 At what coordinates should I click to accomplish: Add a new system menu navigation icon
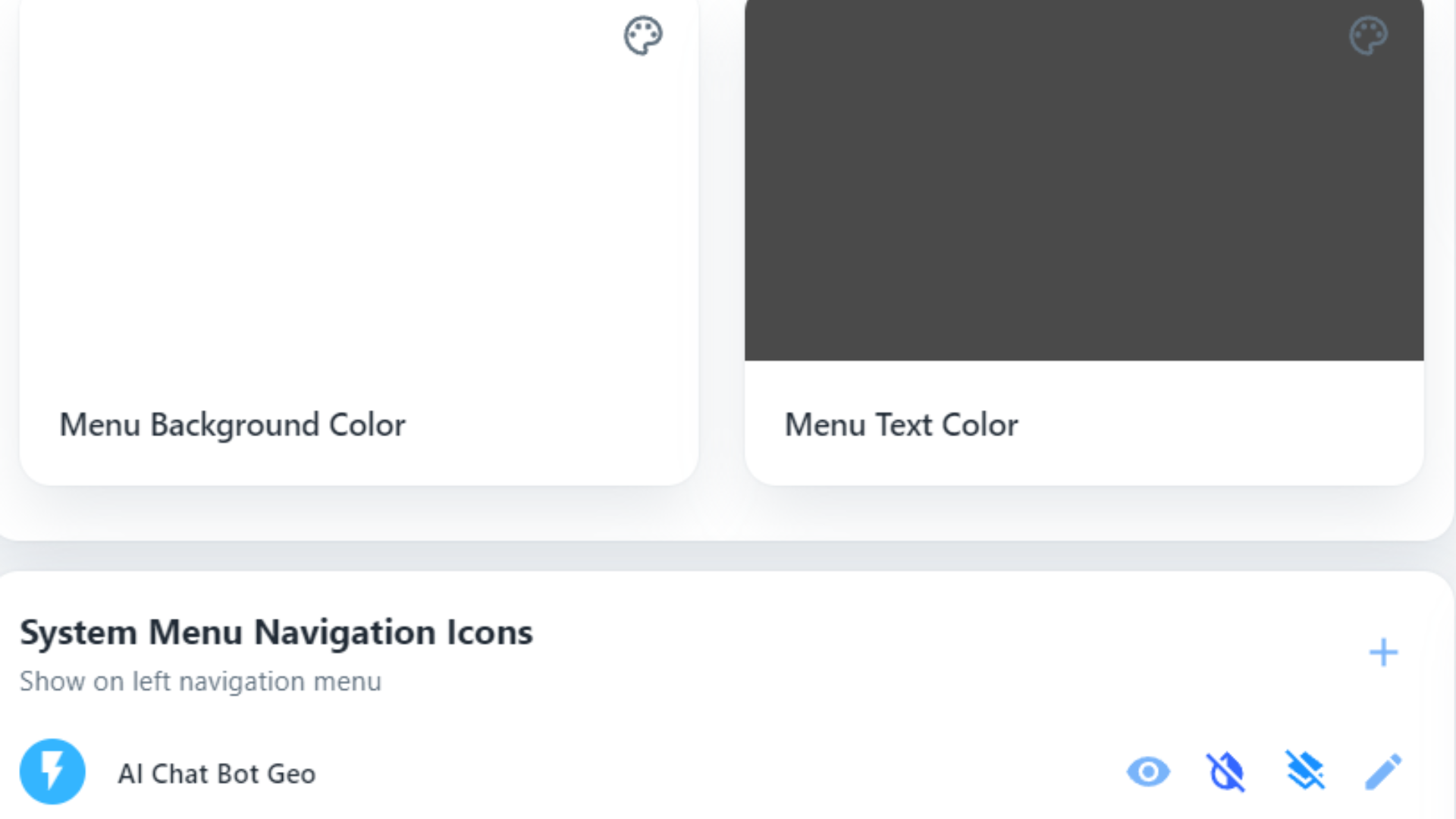1383,652
